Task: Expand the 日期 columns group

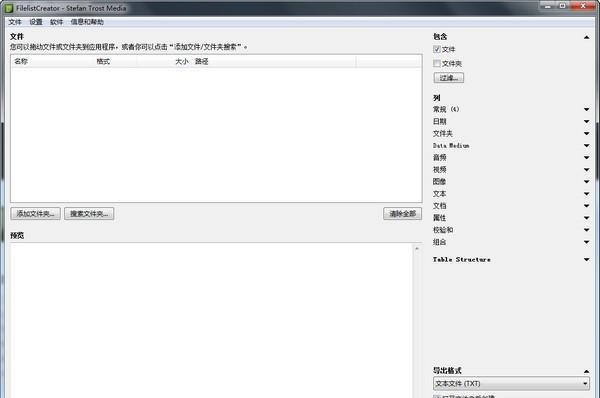Action: [x=586, y=122]
